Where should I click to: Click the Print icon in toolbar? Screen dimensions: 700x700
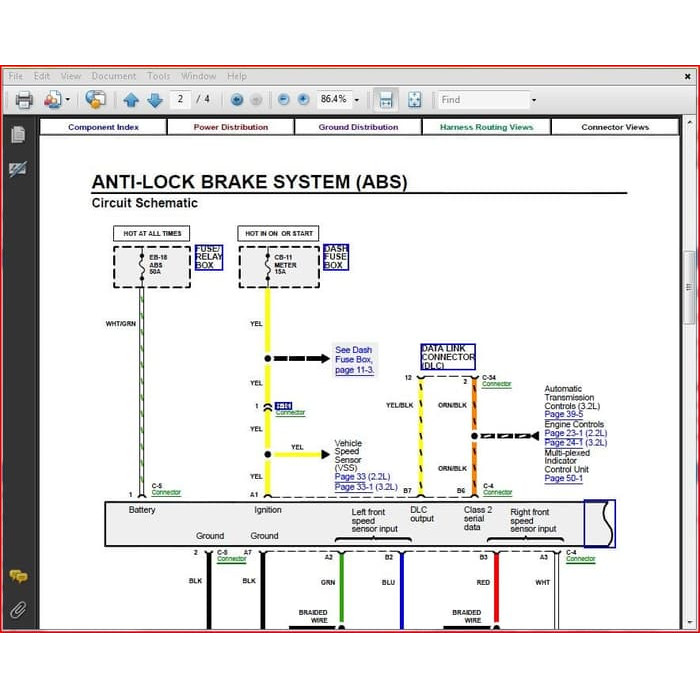coord(24,100)
